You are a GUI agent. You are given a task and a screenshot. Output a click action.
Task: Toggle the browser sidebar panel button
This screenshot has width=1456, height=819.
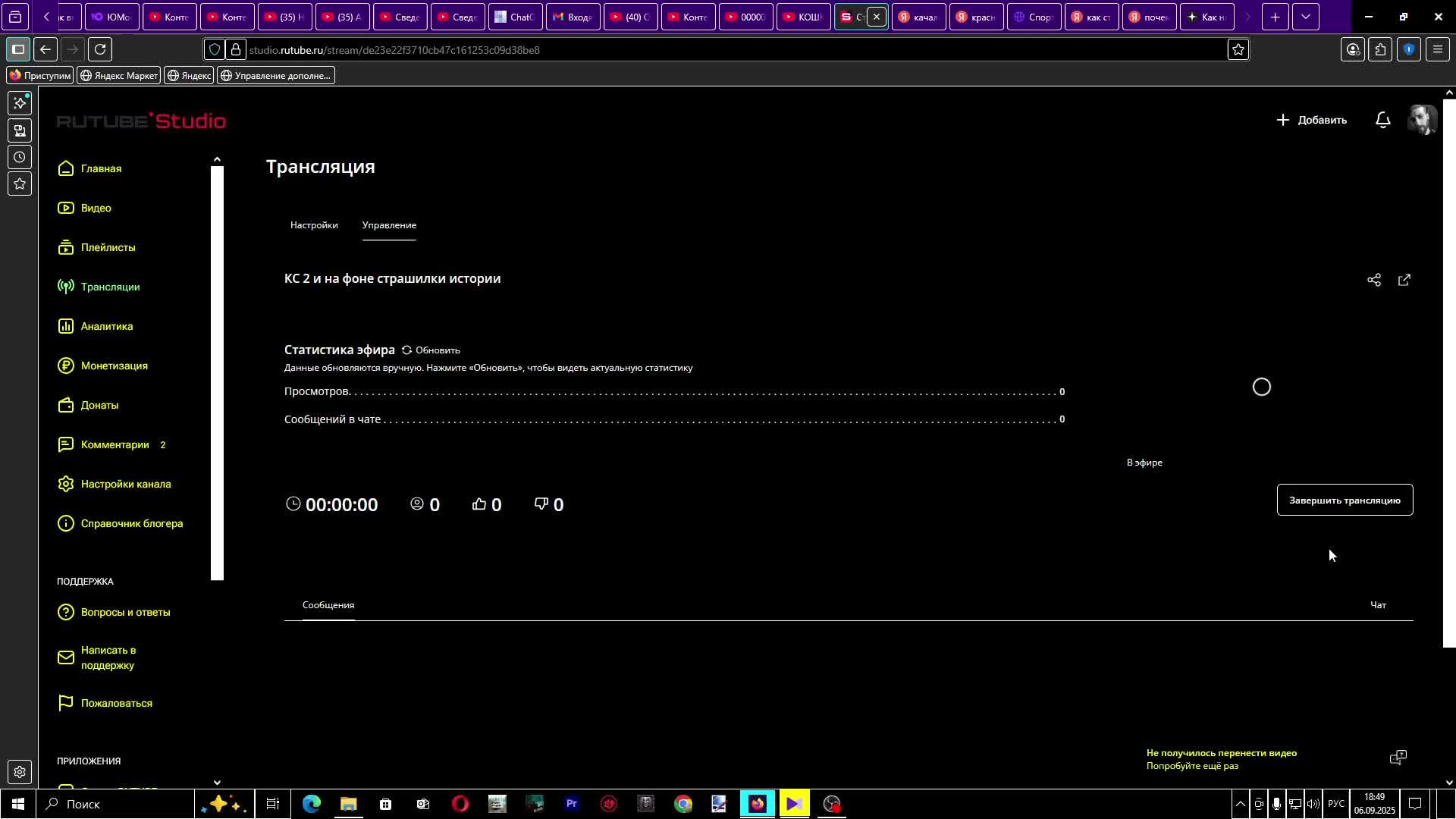point(18,50)
